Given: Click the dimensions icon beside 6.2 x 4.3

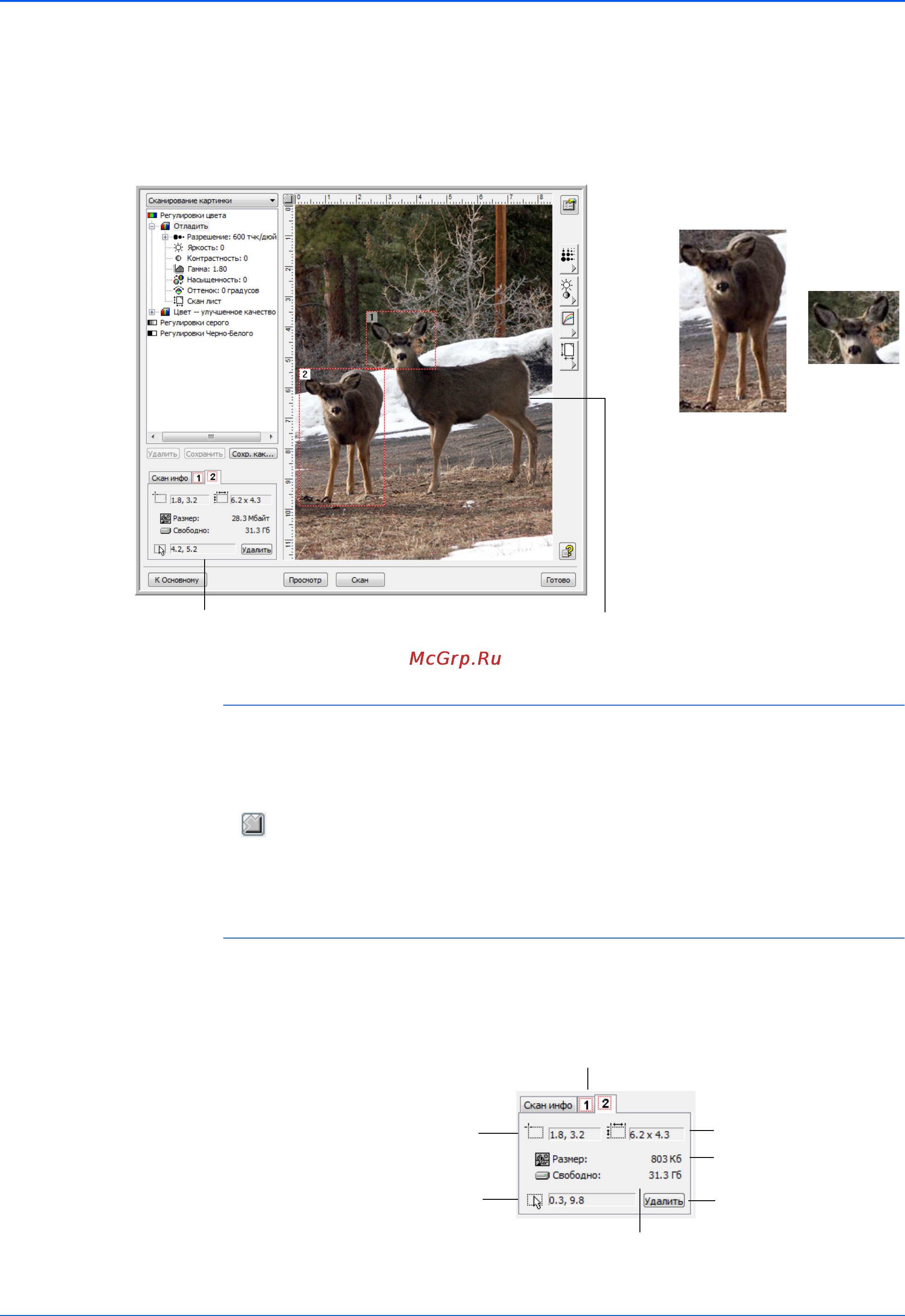Looking at the screenshot, I should coord(220,498).
